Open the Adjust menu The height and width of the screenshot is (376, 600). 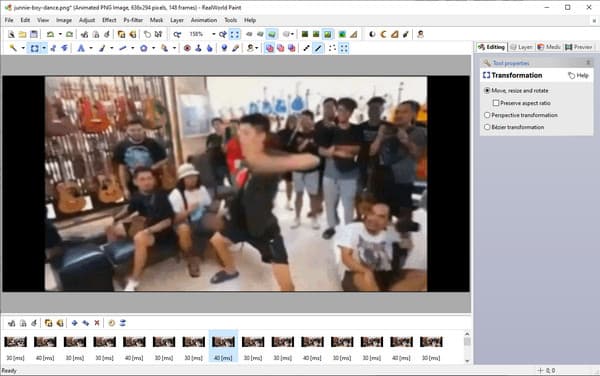point(87,20)
